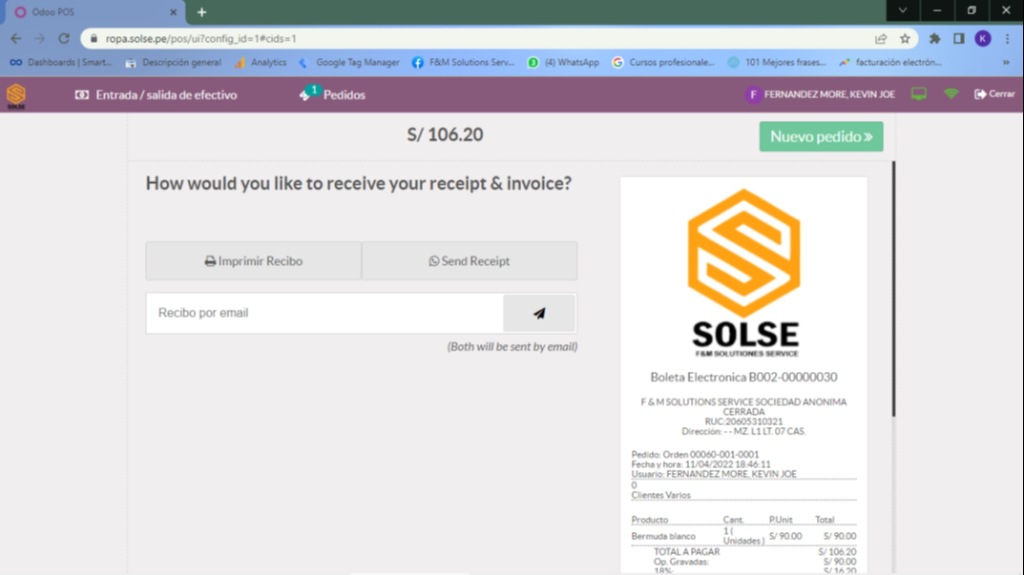Click the green monitor customer display icon
1024x575 pixels.
point(918,94)
